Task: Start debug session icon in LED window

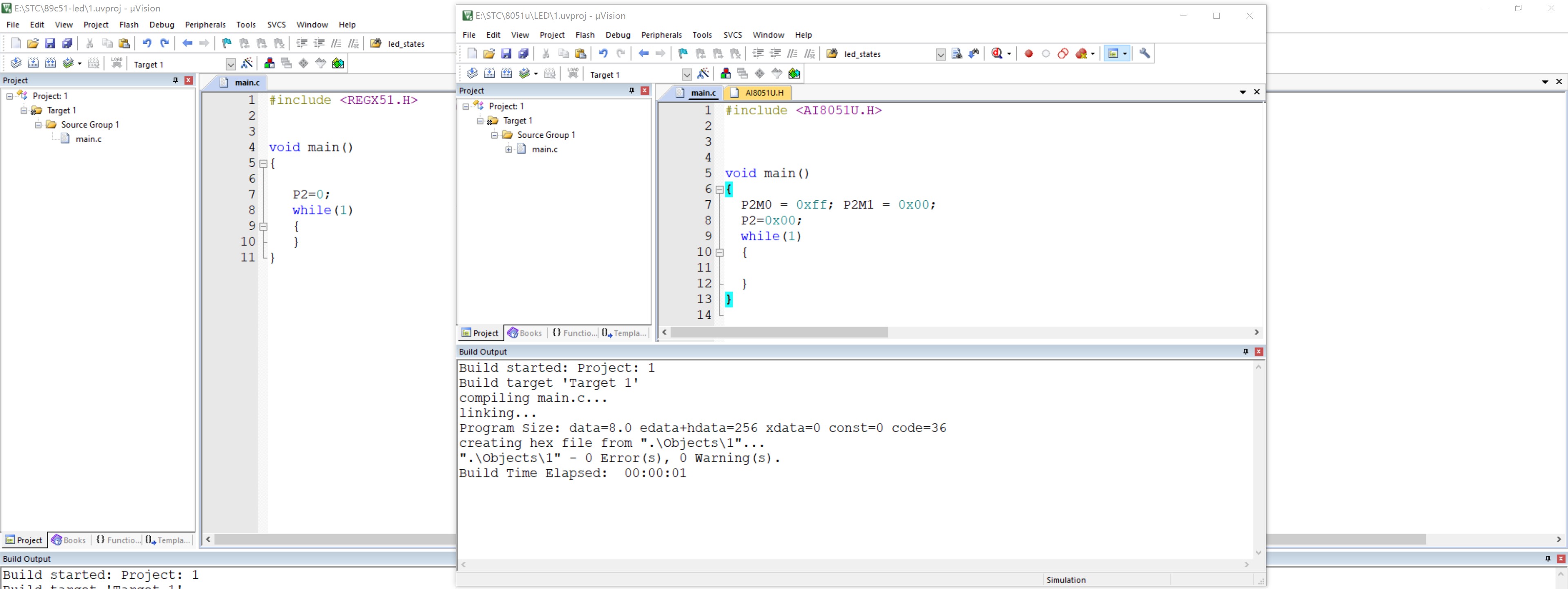Action: click(x=997, y=54)
